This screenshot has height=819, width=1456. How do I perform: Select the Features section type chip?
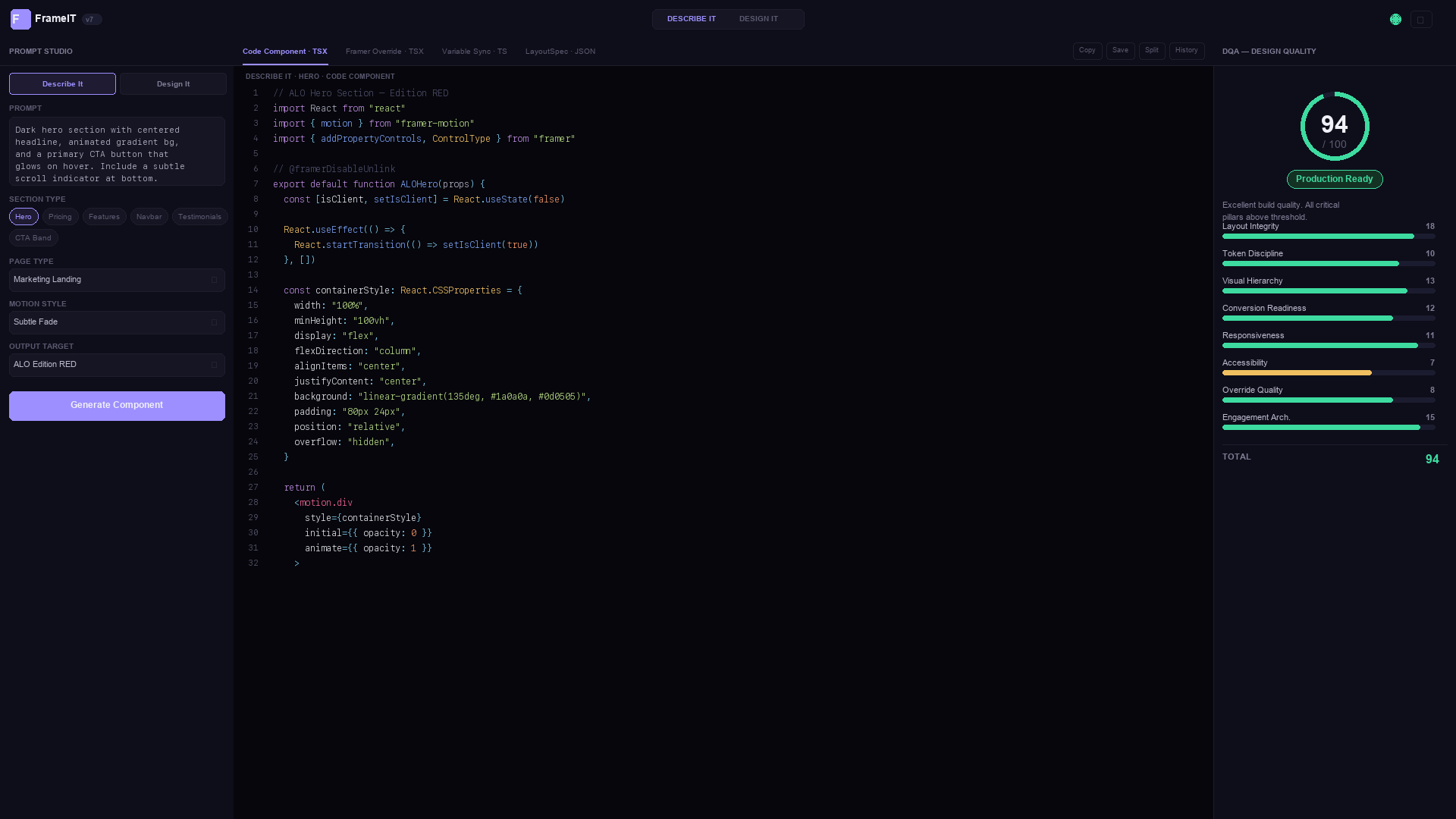(104, 217)
